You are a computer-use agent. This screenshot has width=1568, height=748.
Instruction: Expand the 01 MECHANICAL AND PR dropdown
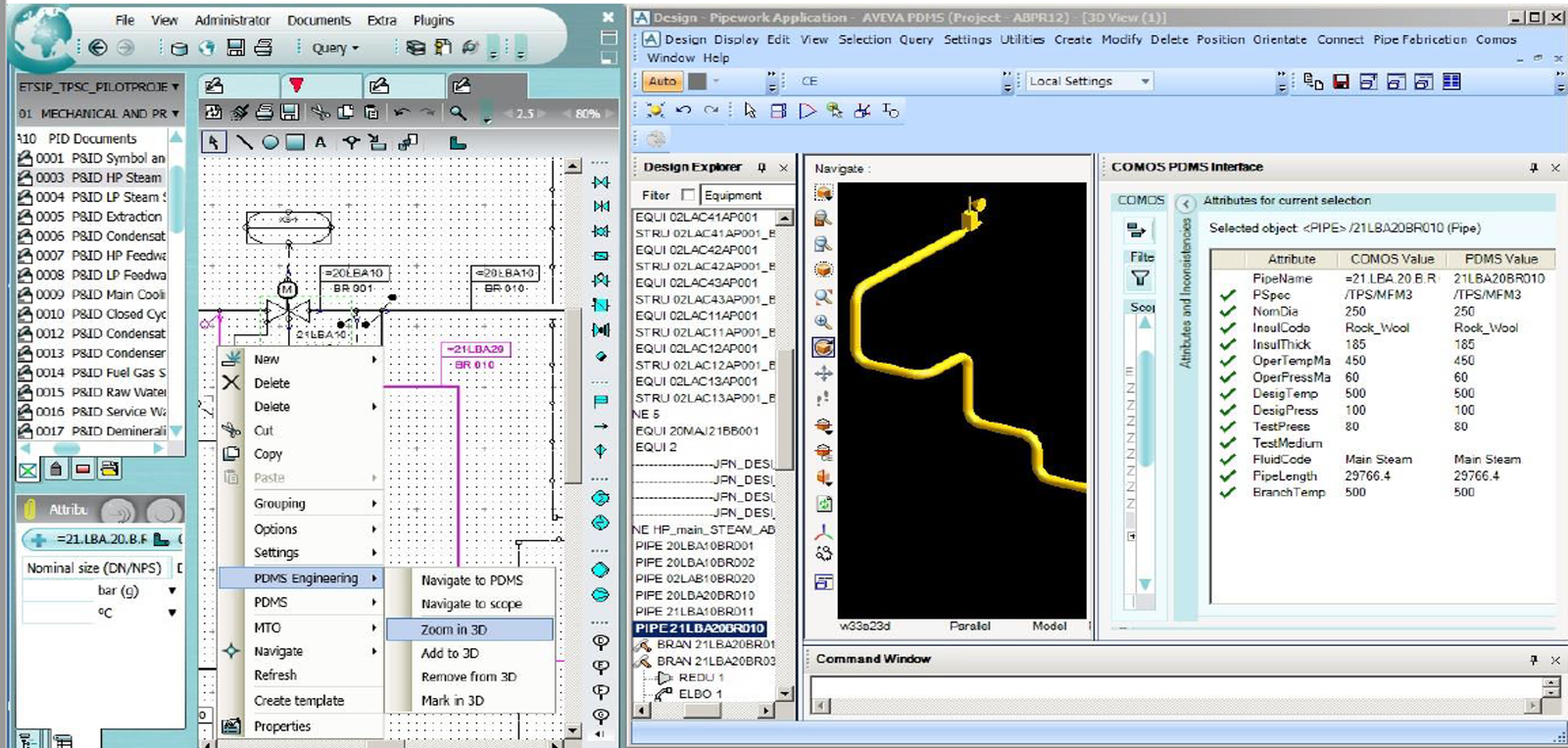[175, 114]
